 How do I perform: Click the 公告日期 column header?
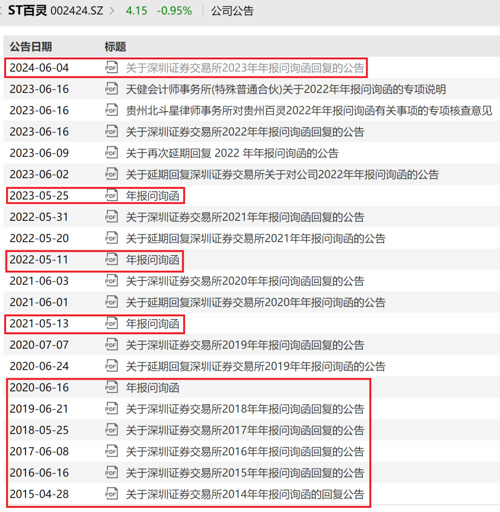(x=31, y=46)
